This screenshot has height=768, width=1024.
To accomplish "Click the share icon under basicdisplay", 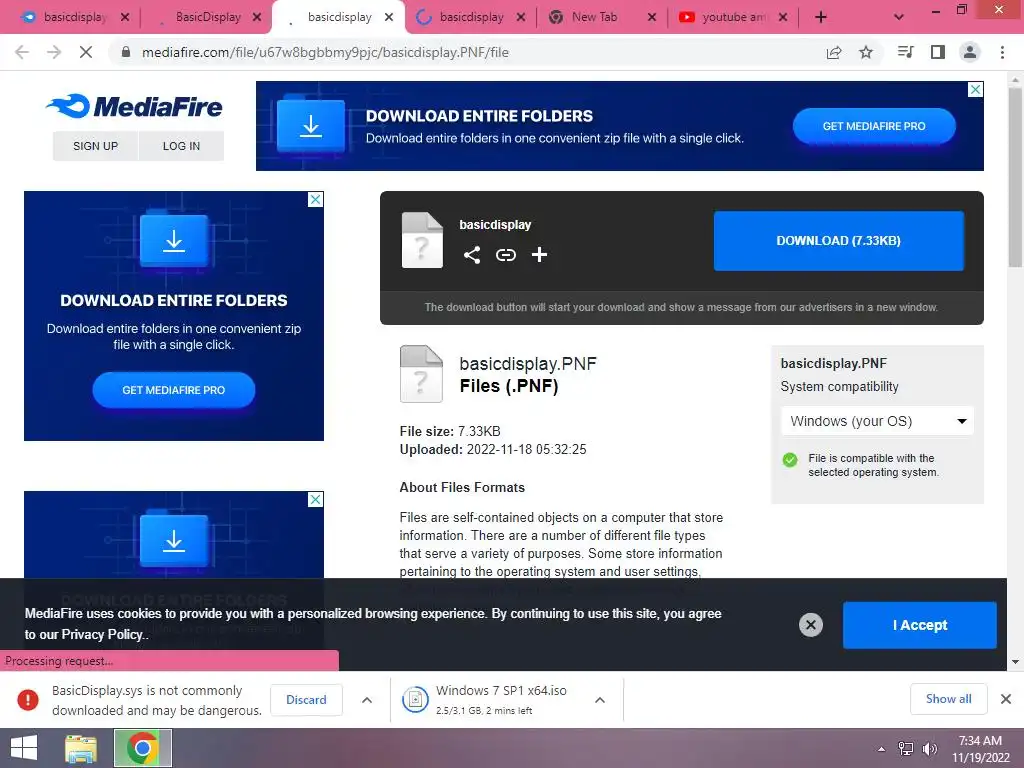I will tap(472, 255).
